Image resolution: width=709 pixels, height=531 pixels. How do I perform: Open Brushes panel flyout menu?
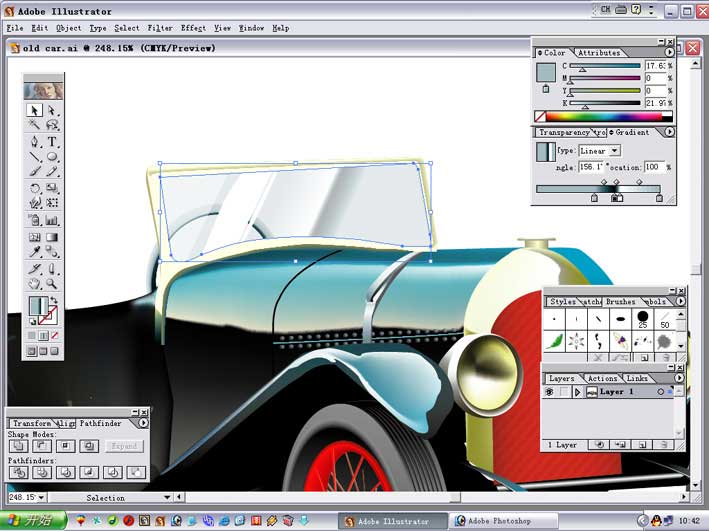pos(680,301)
